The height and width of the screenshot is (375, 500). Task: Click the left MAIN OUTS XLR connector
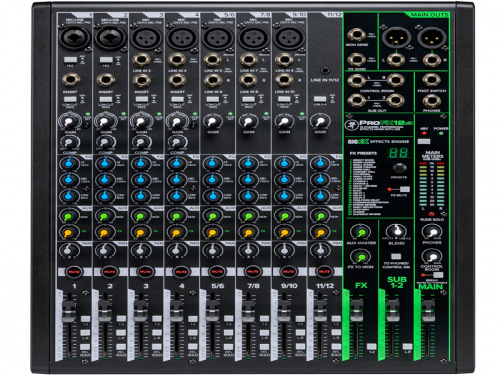click(x=396, y=37)
